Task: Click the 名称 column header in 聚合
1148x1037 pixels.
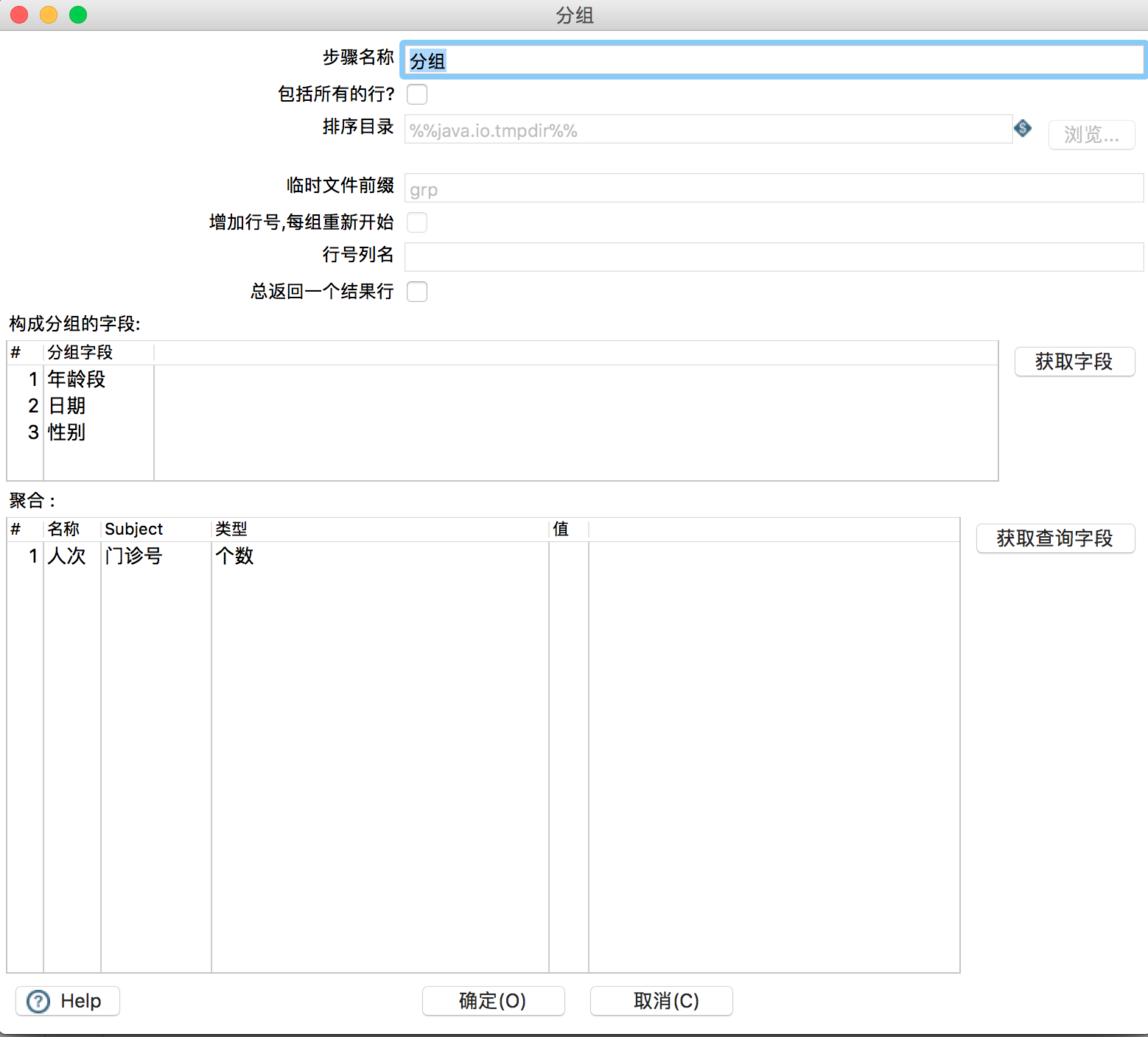Action: [72, 530]
